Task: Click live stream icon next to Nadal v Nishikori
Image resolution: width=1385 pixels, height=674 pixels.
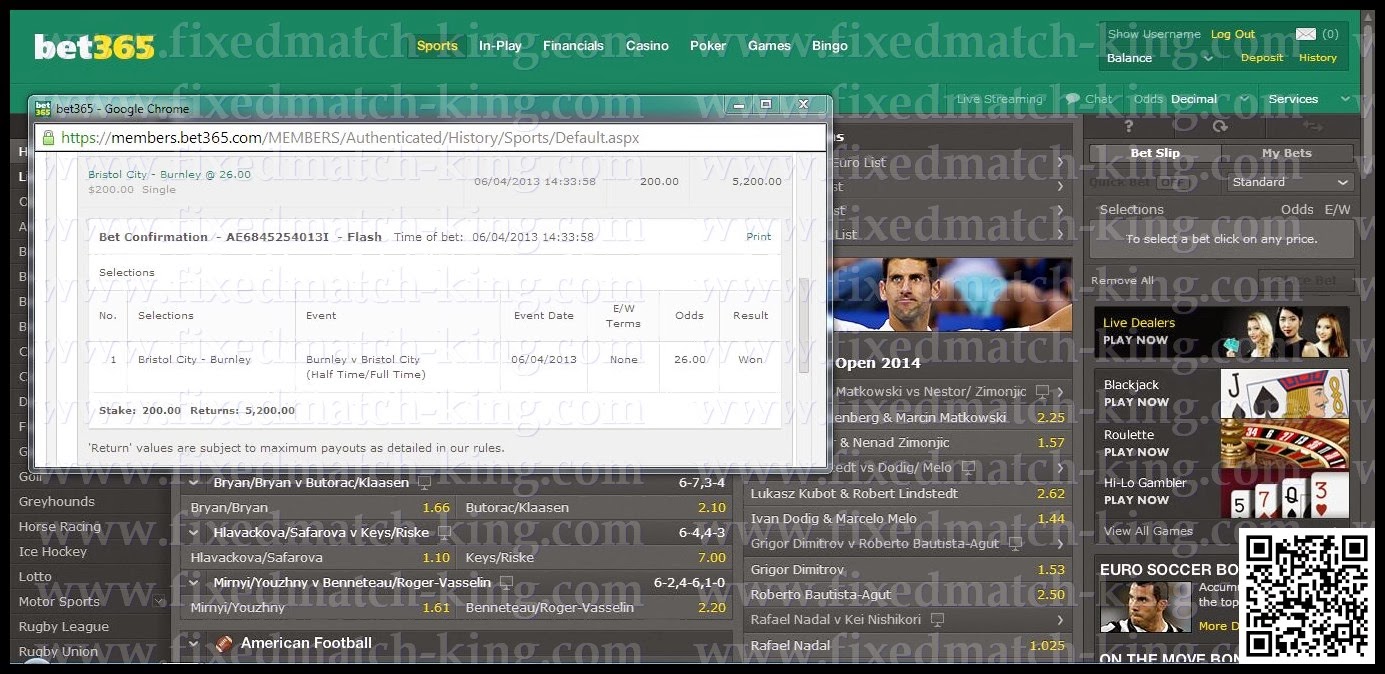Action: click(x=937, y=620)
